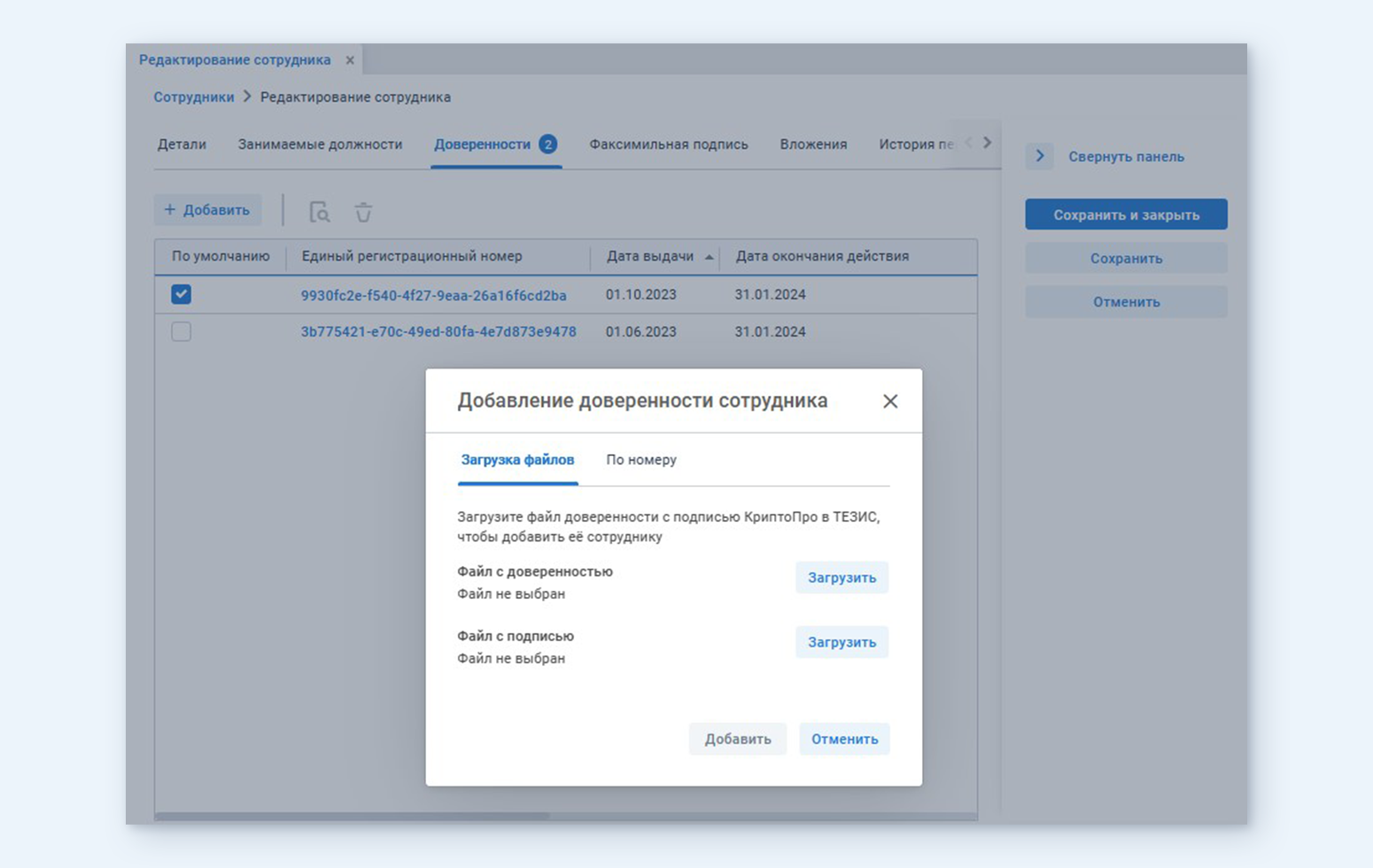Click Редактирование сотрудника breadcrumb text
The image size is (1373, 868).
[355, 97]
